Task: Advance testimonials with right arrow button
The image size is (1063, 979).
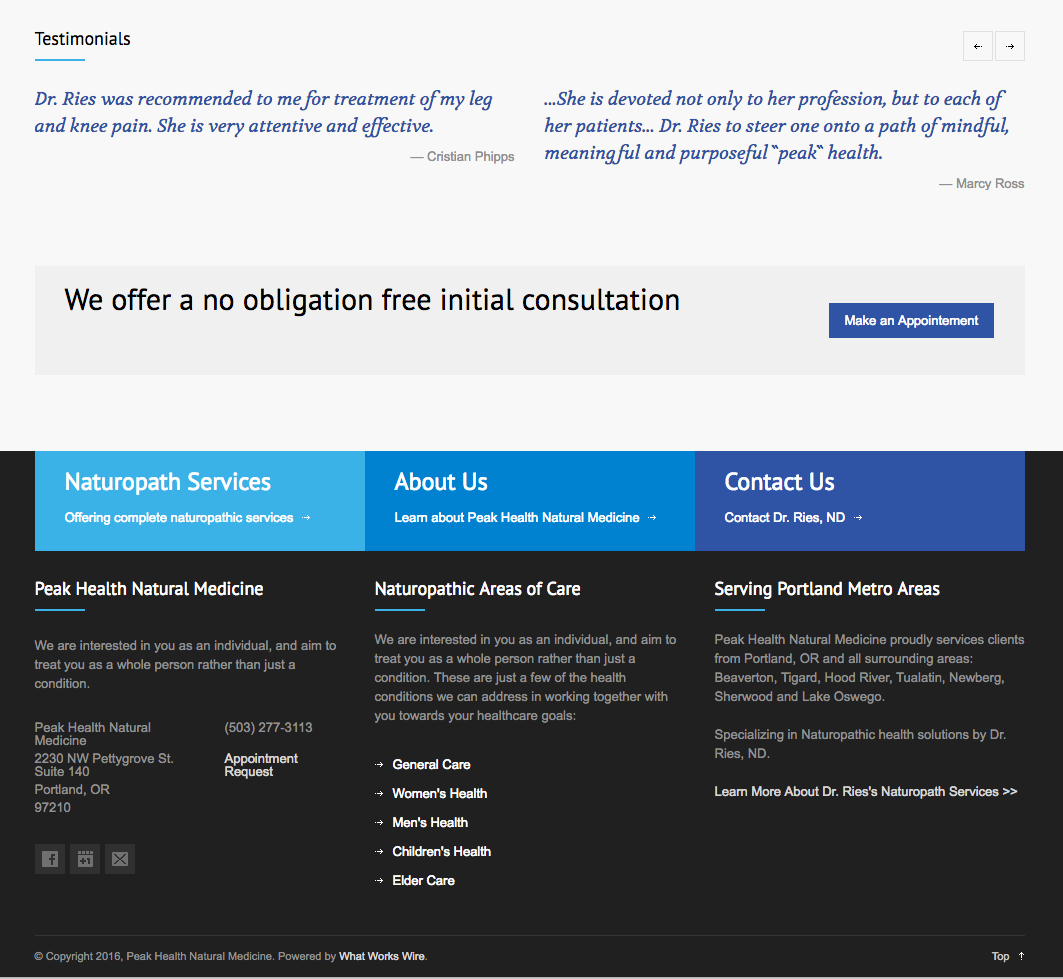Action: click(1009, 46)
